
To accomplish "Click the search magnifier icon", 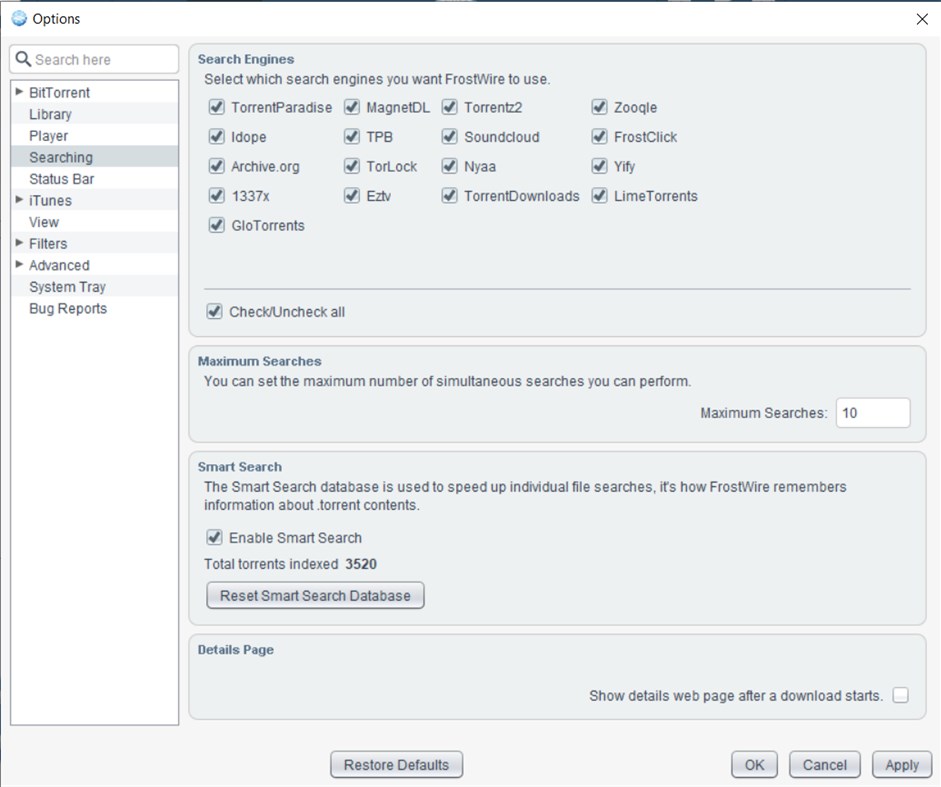I will (25, 59).
